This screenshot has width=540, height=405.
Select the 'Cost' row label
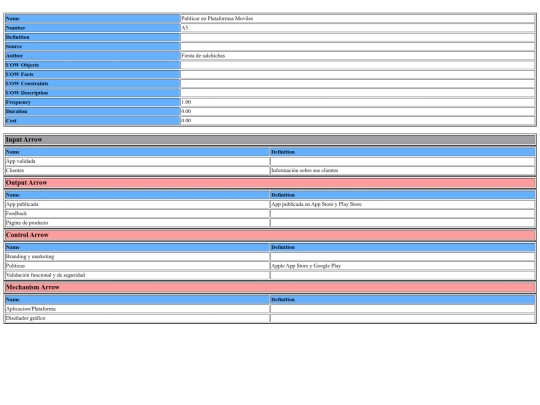tap(92, 121)
